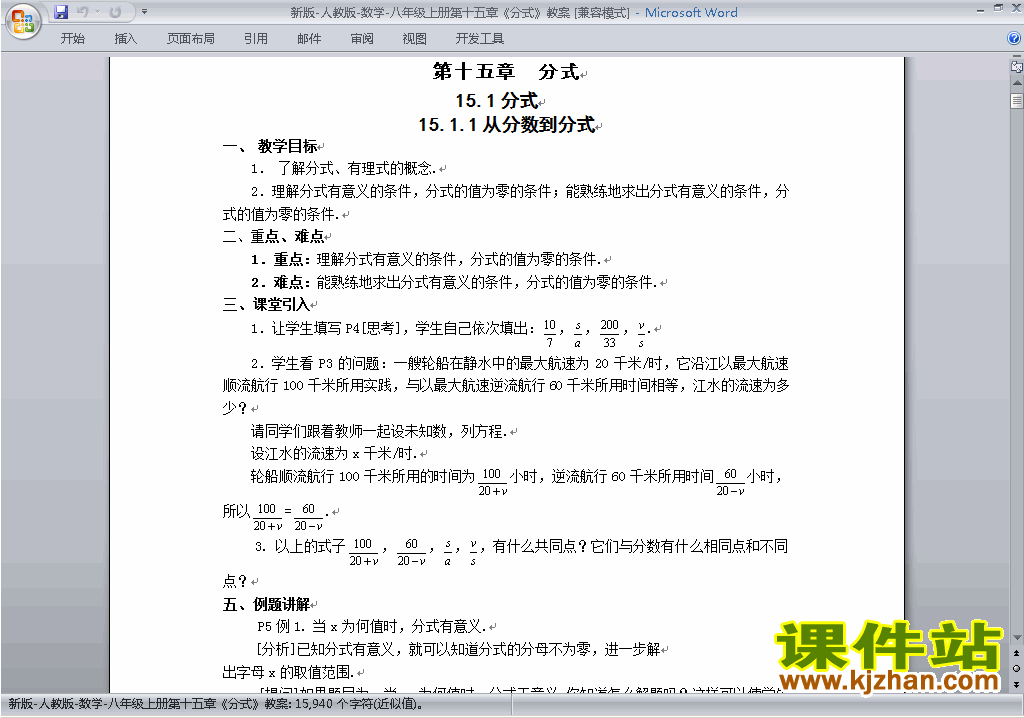The width and height of the screenshot is (1024, 718).
Task: Click the Redo icon in quick access toolbar
Action: [115, 12]
